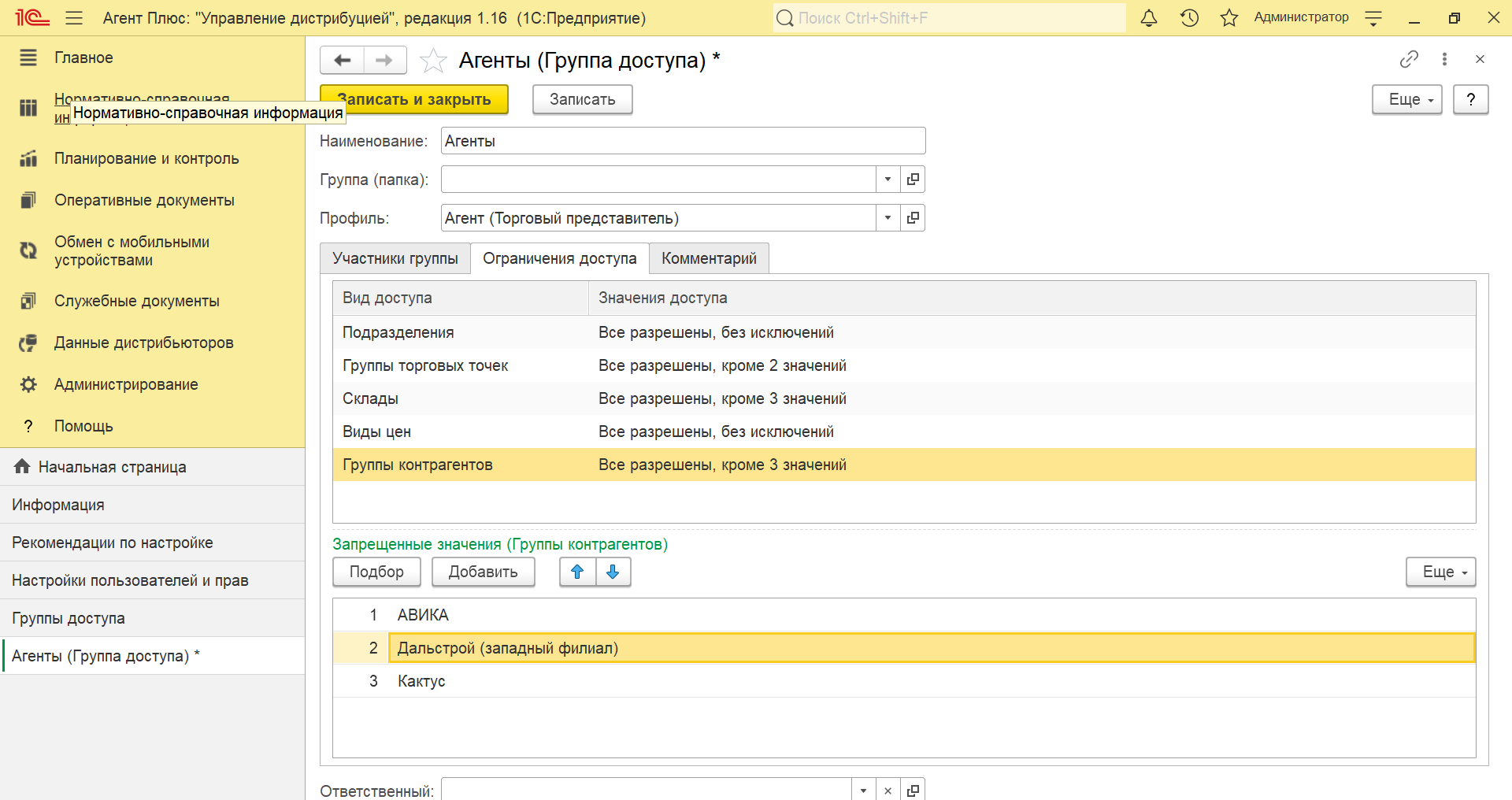Open Администрирование section
The width and height of the screenshot is (1512, 800).
(x=126, y=384)
